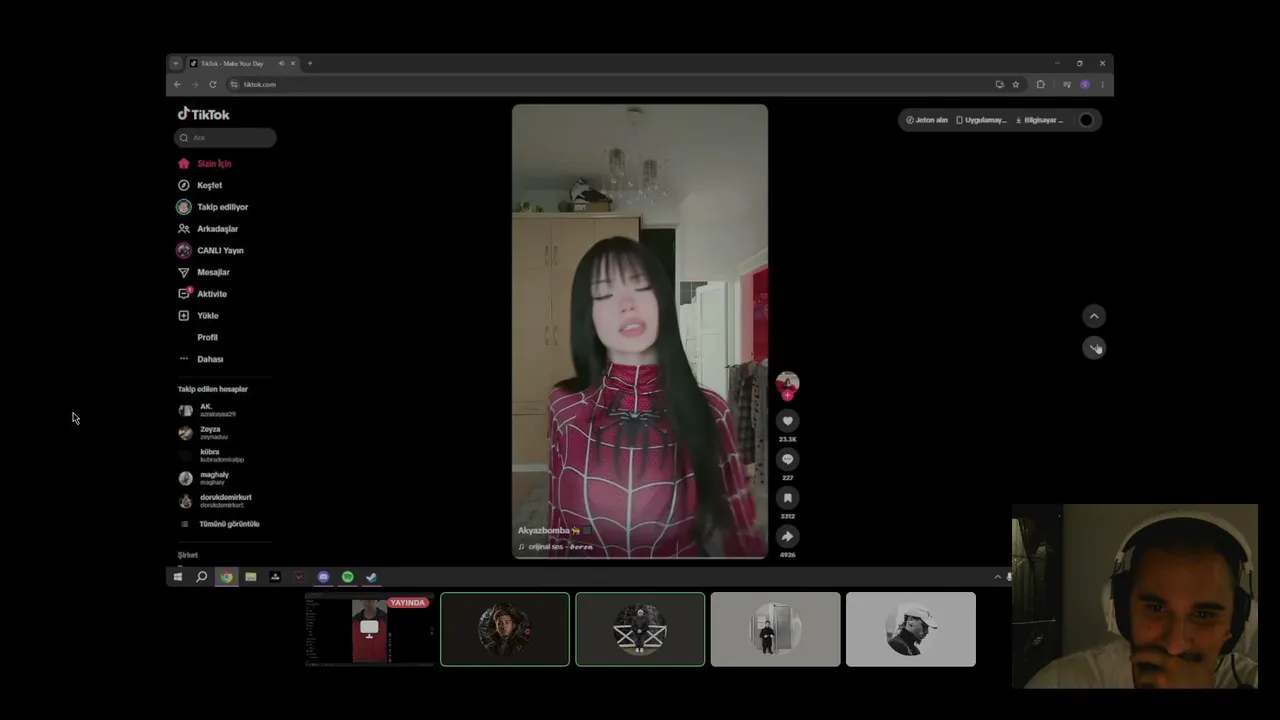Select the participant tile with white-cap avatar
Screen dimensions: 1280x720
911,629
